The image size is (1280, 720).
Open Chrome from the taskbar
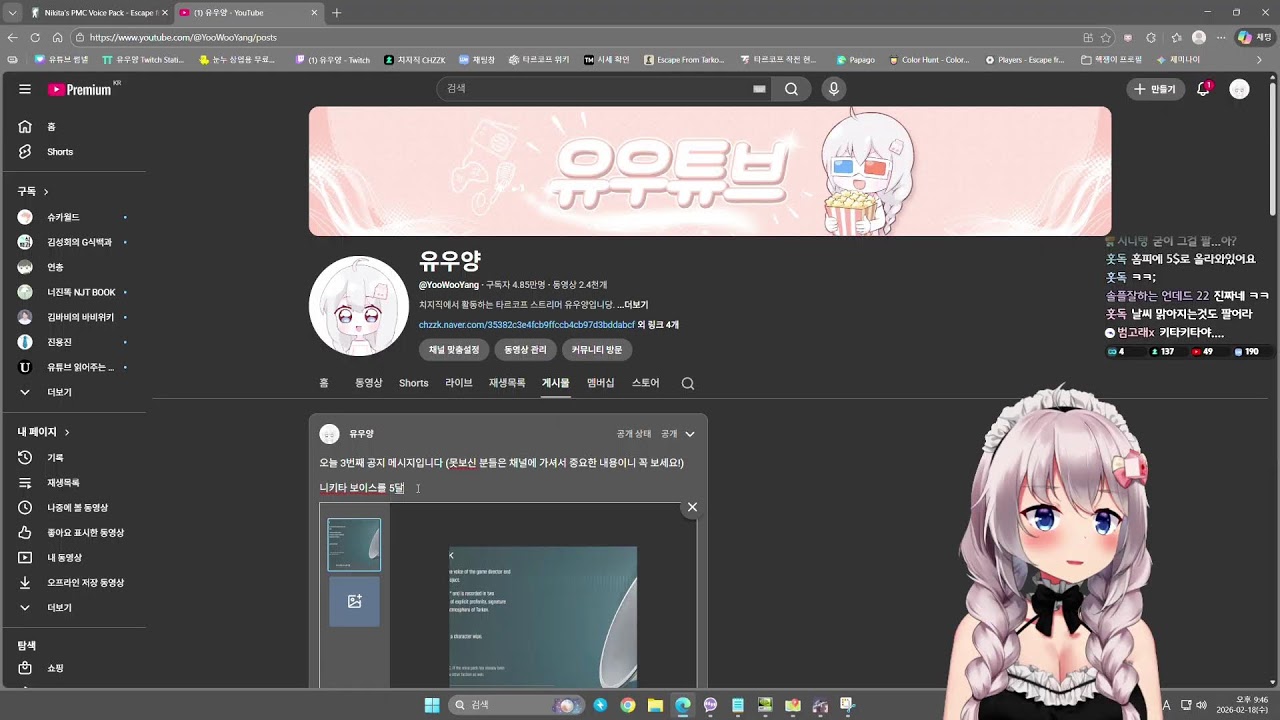[x=628, y=705]
